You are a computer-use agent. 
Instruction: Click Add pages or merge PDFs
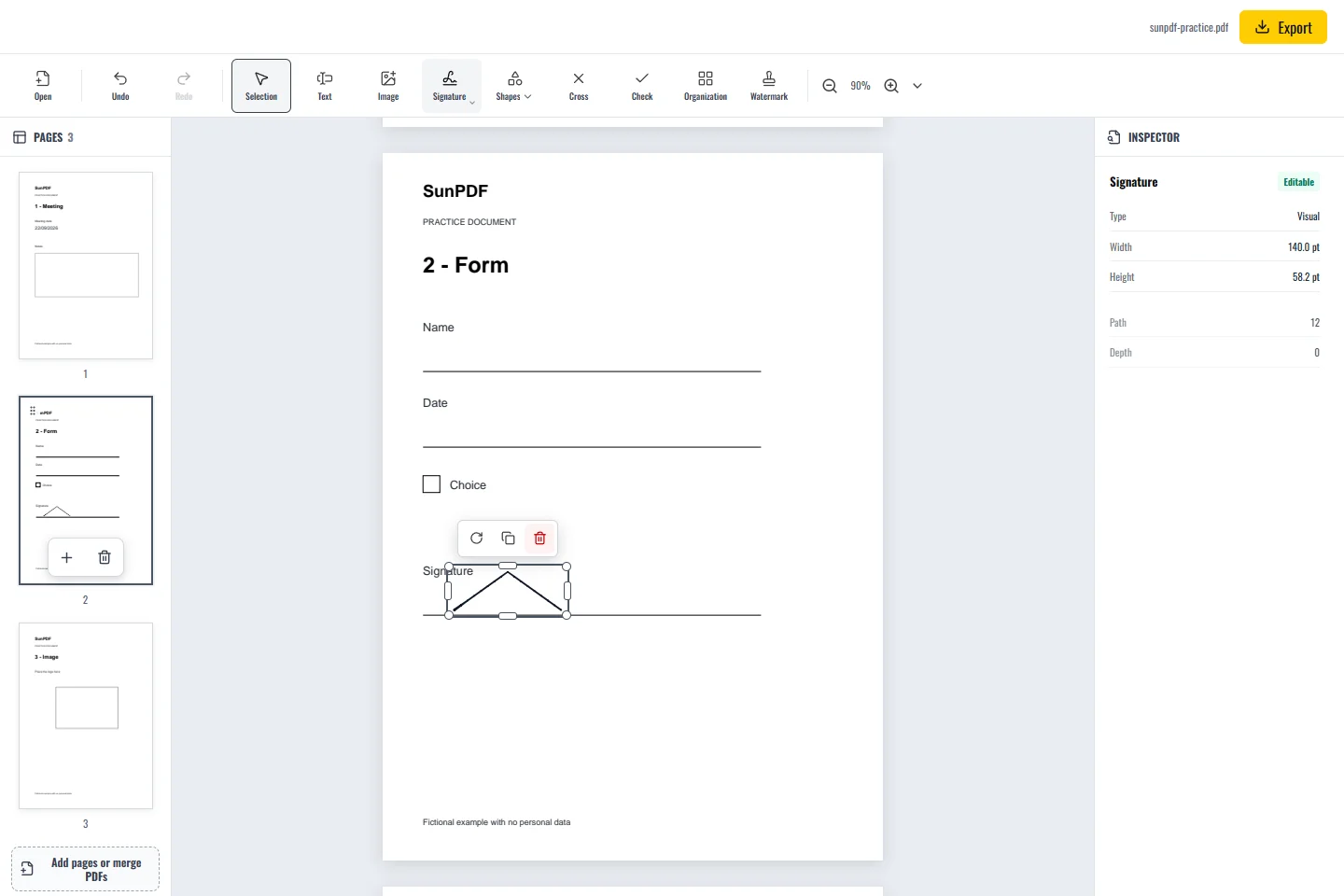[x=85, y=869]
